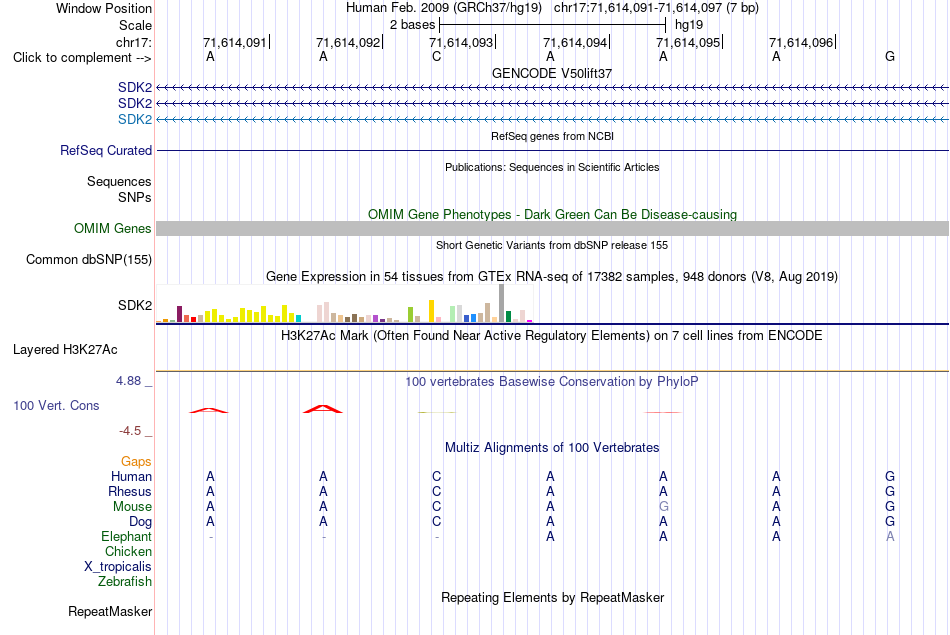Click the Layered H3K27Ac track label
Image resolution: width=950 pixels, height=635 pixels.
65,350
